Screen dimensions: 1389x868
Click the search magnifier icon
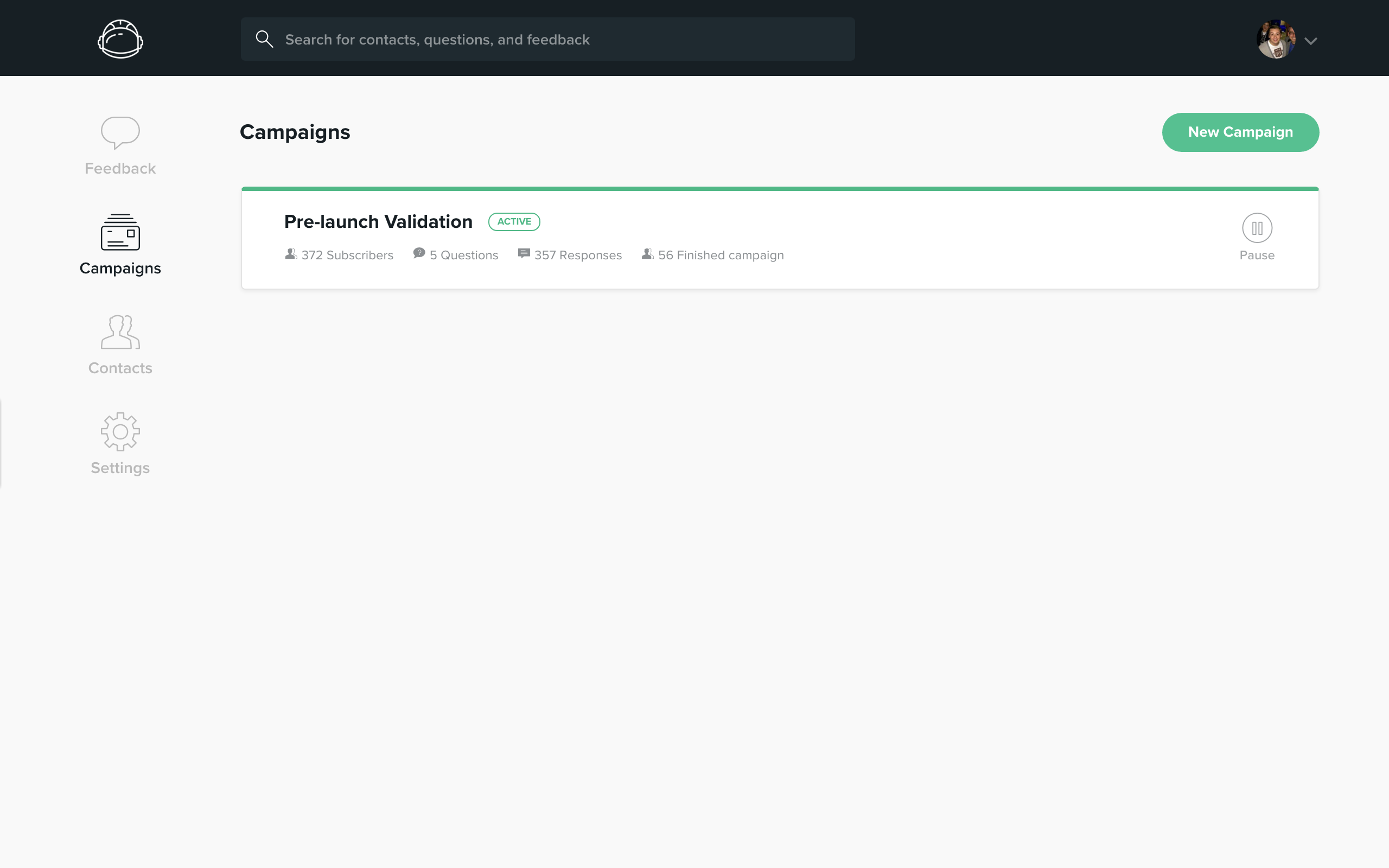point(264,39)
